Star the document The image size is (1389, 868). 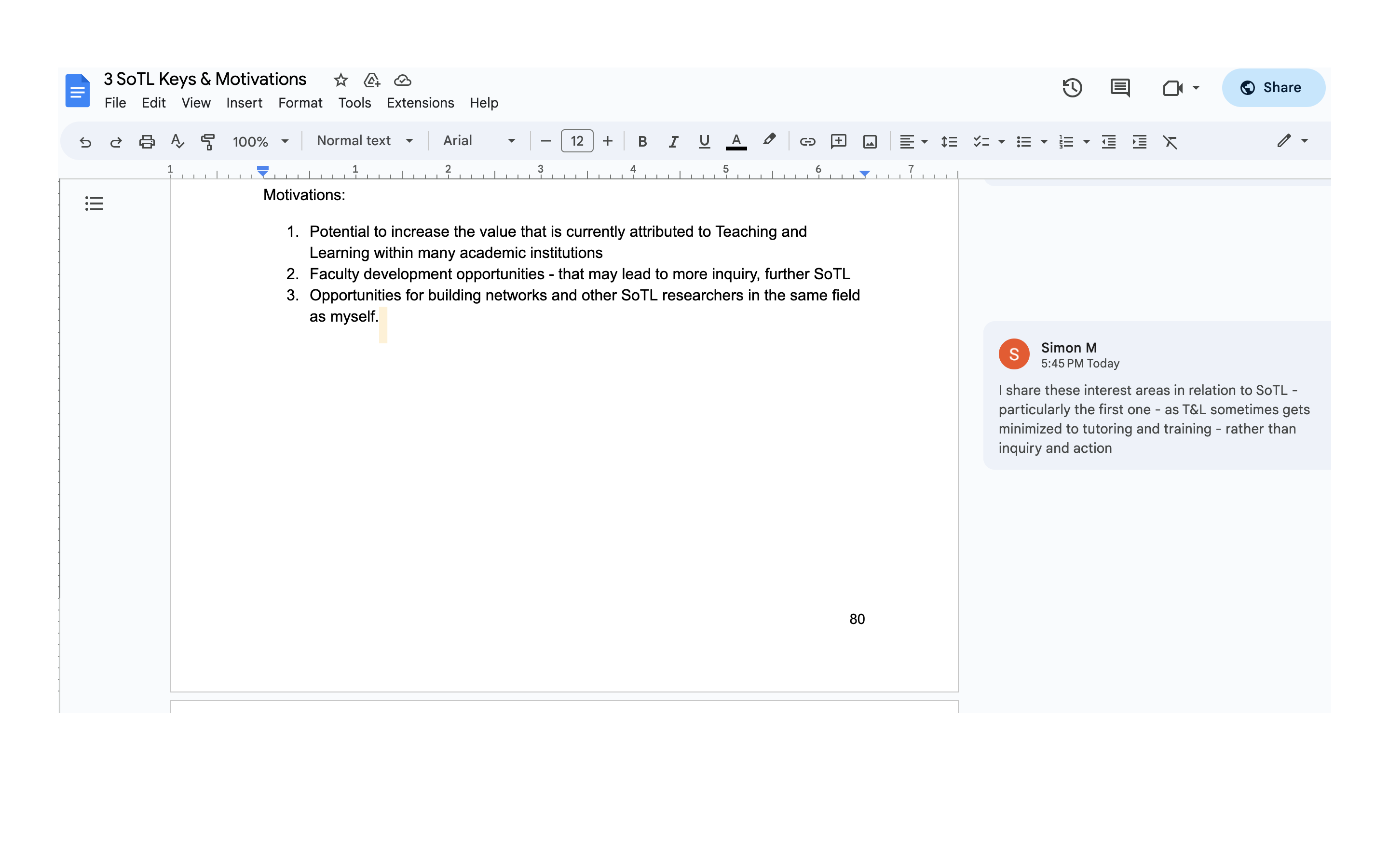[341, 80]
